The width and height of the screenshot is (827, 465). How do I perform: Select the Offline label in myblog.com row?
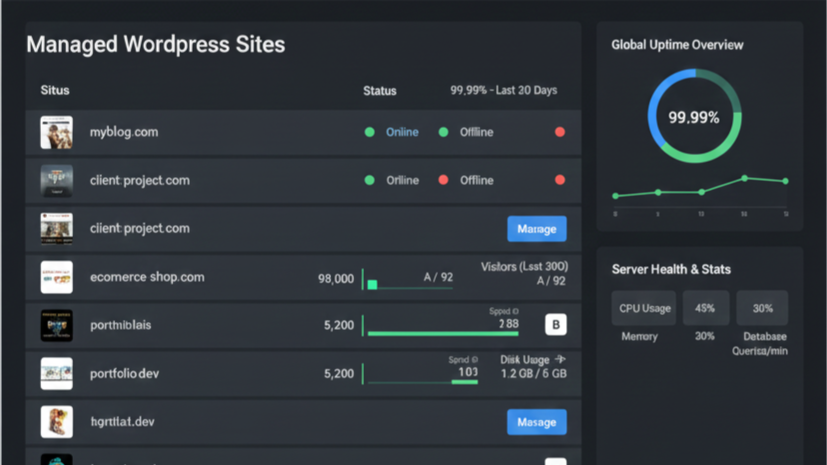click(476, 132)
